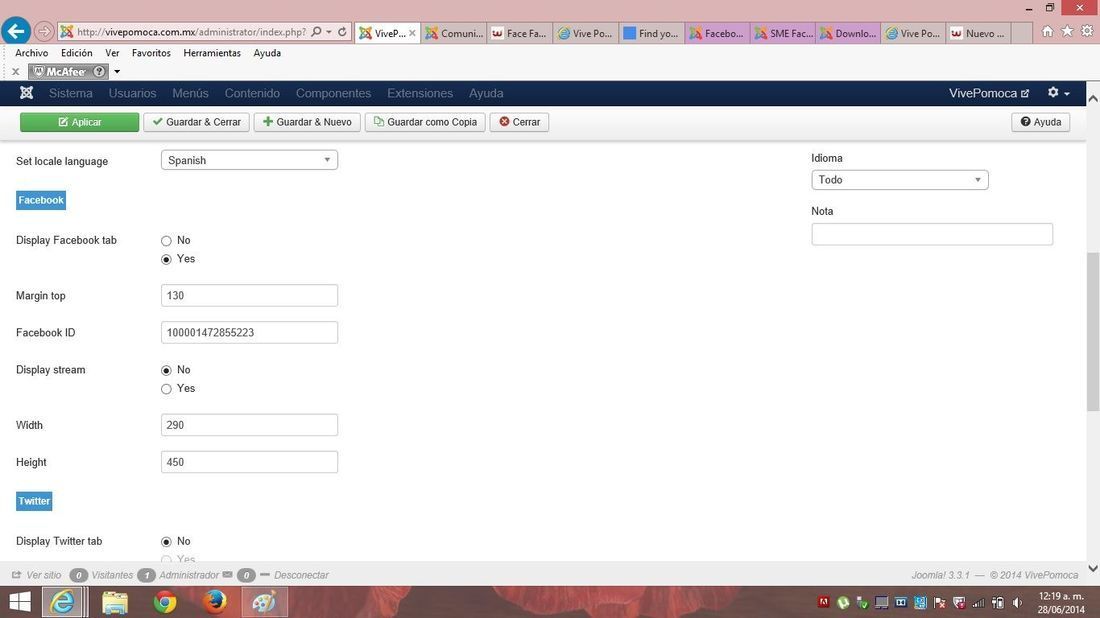The image size is (1100, 618).
Task: Click Guardar & Cerrar button
Action: (196, 122)
